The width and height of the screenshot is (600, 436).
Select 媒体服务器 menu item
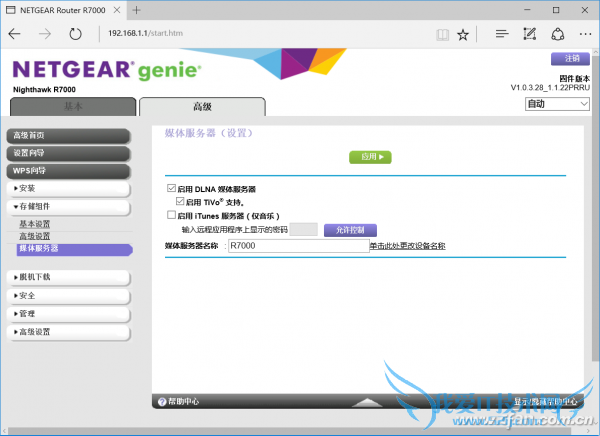pyautogui.click(x=75, y=249)
